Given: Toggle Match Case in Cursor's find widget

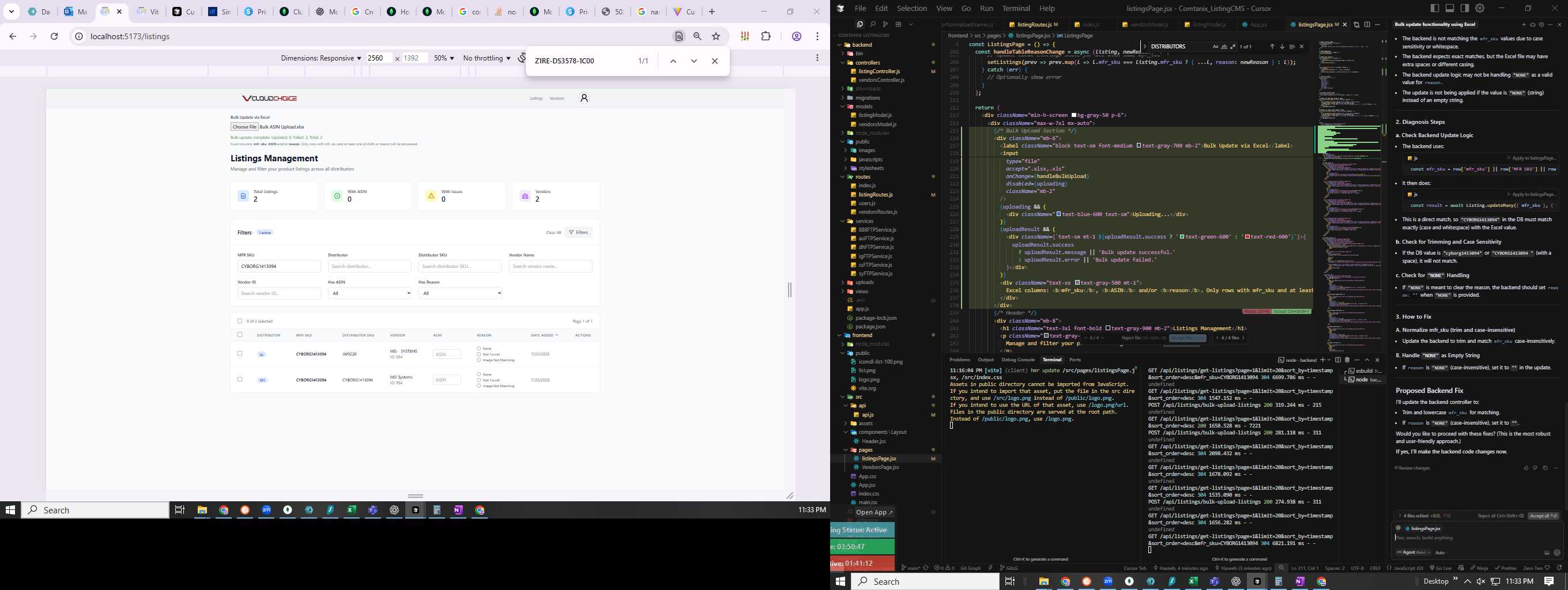Looking at the screenshot, I should (1215, 46).
